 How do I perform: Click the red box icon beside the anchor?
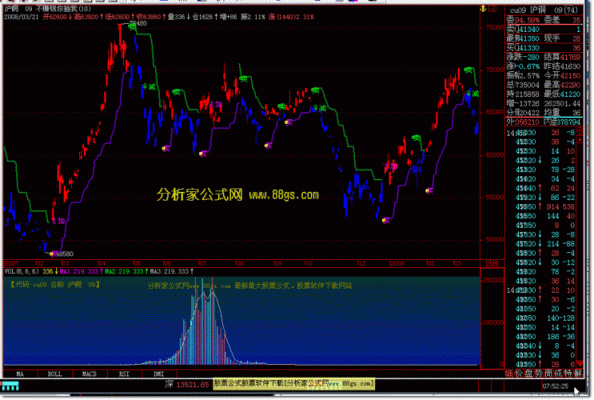(492, 9)
